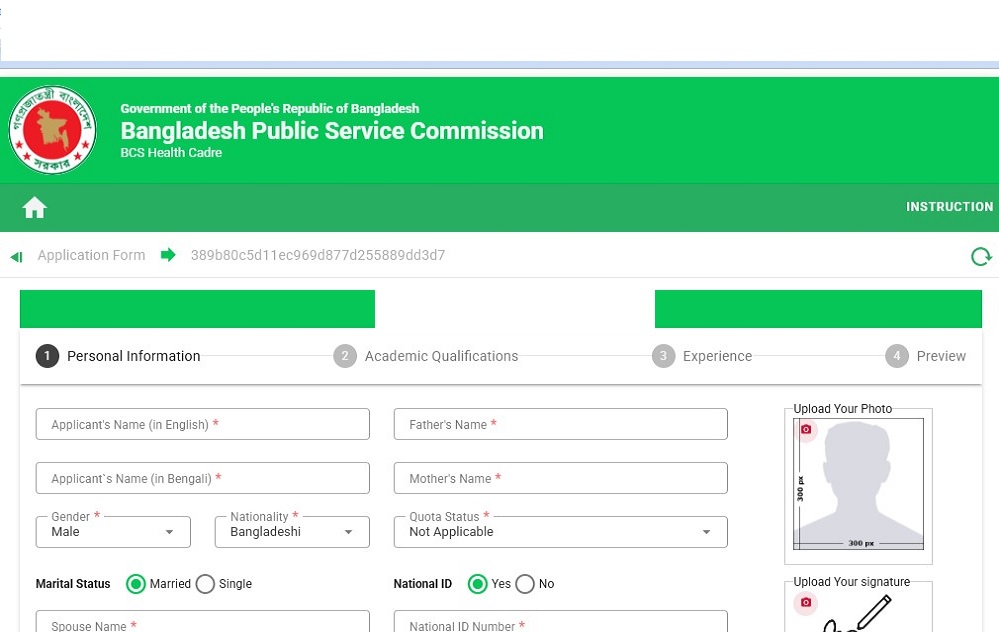
Task: Click the Bangladesh government seal logo
Action: [52, 130]
